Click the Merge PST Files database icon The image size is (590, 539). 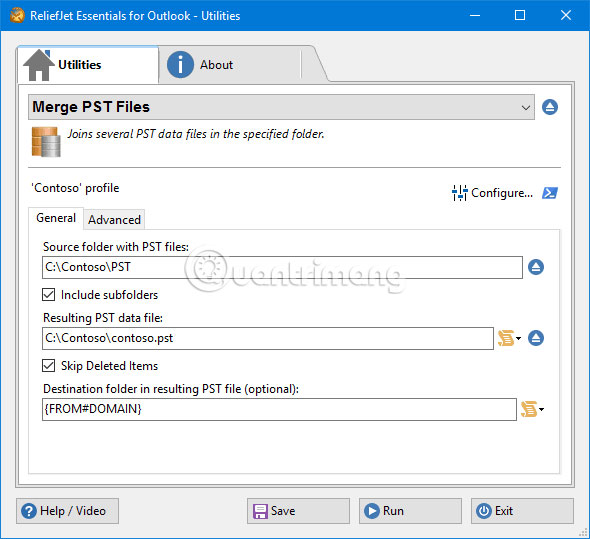pos(46,142)
